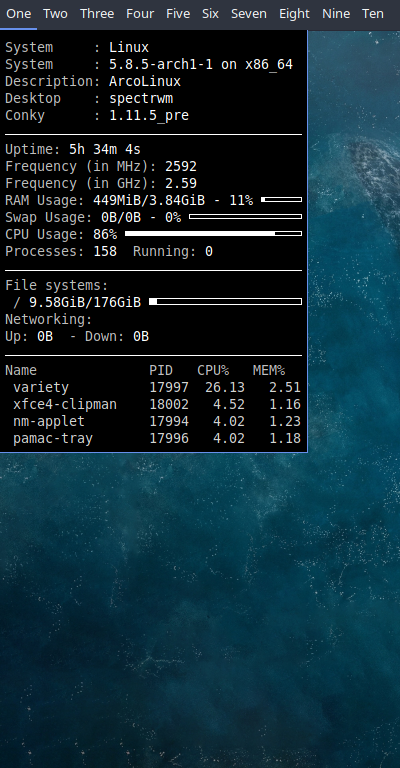Switch to workspace One
The height and width of the screenshot is (768, 400).
point(19,14)
